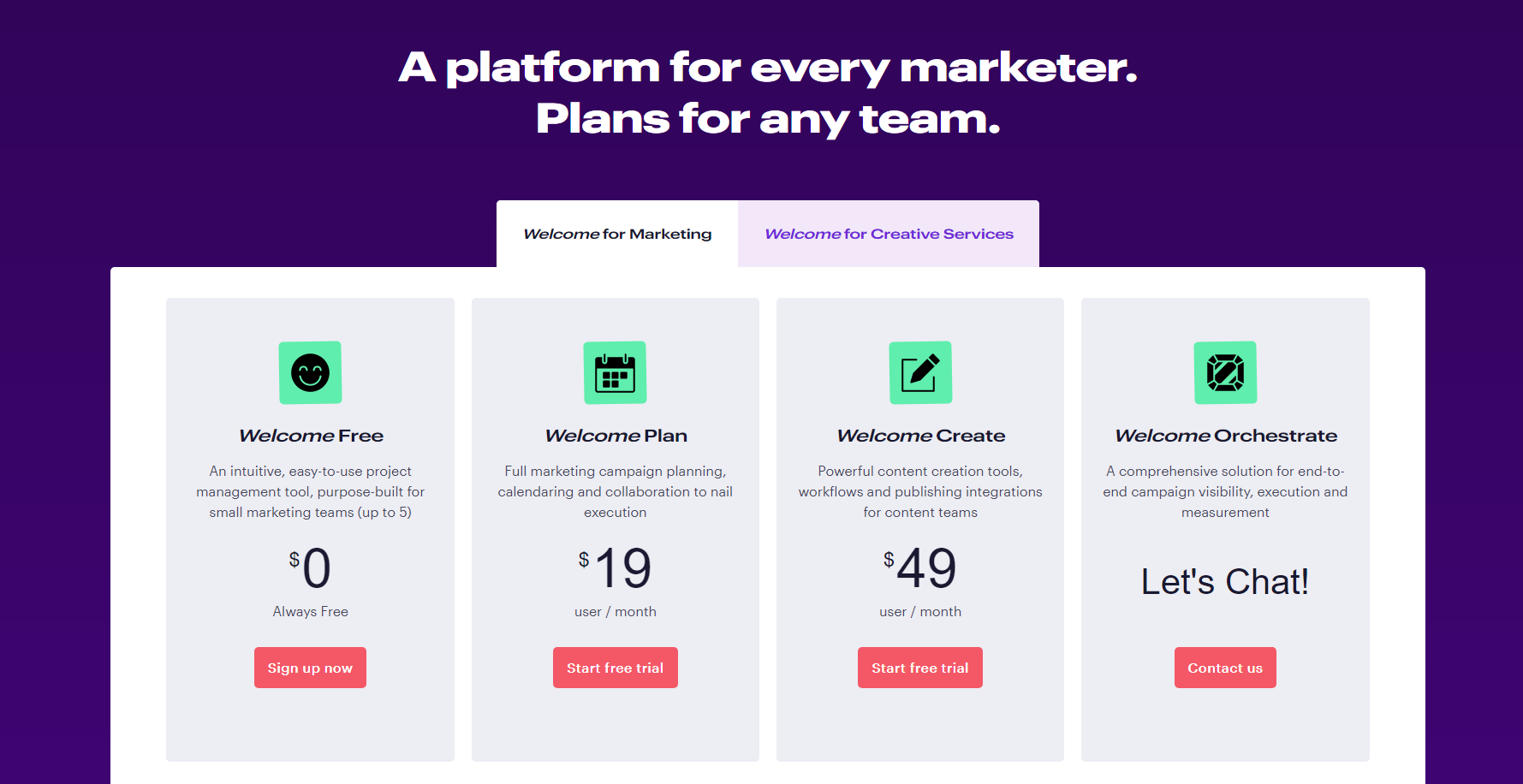Click the gem icon on Welcome Orchestrate
Image resolution: width=1523 pixels, height=784 pixels.
(1224, 372)
